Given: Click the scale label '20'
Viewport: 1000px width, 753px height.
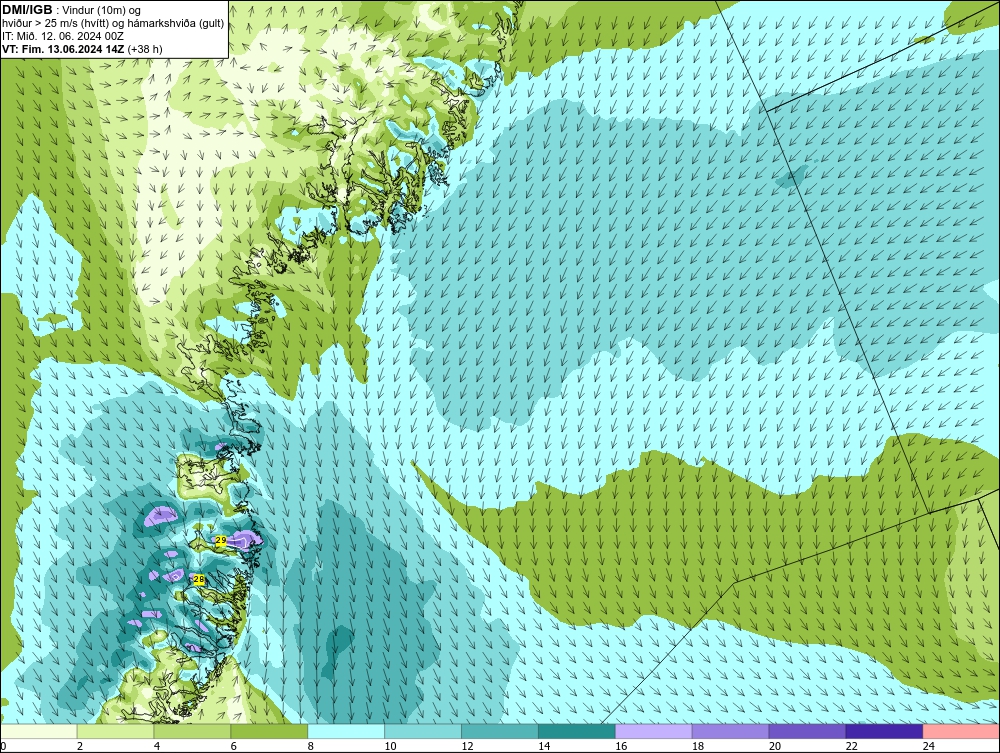Looking at the screenshot, I should point(775,746).
